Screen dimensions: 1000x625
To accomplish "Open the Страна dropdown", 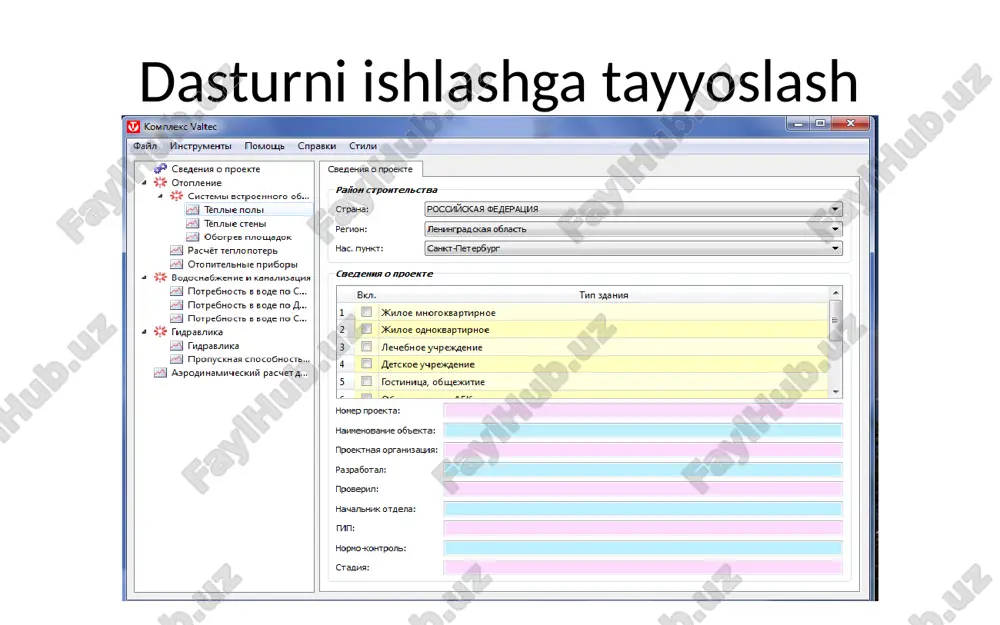I will (x=835, y=209).
